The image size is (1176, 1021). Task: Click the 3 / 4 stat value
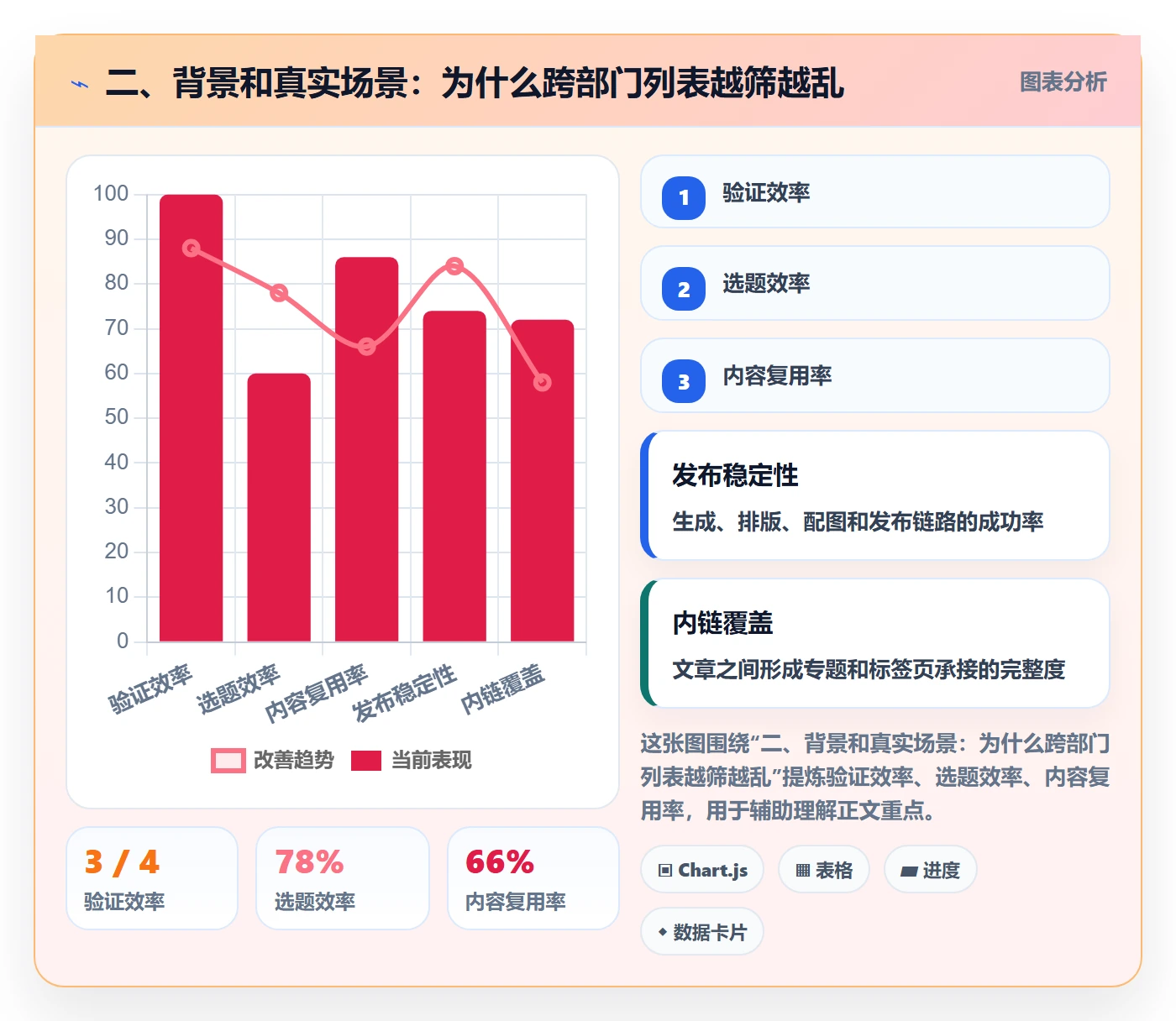click(123, 862)
